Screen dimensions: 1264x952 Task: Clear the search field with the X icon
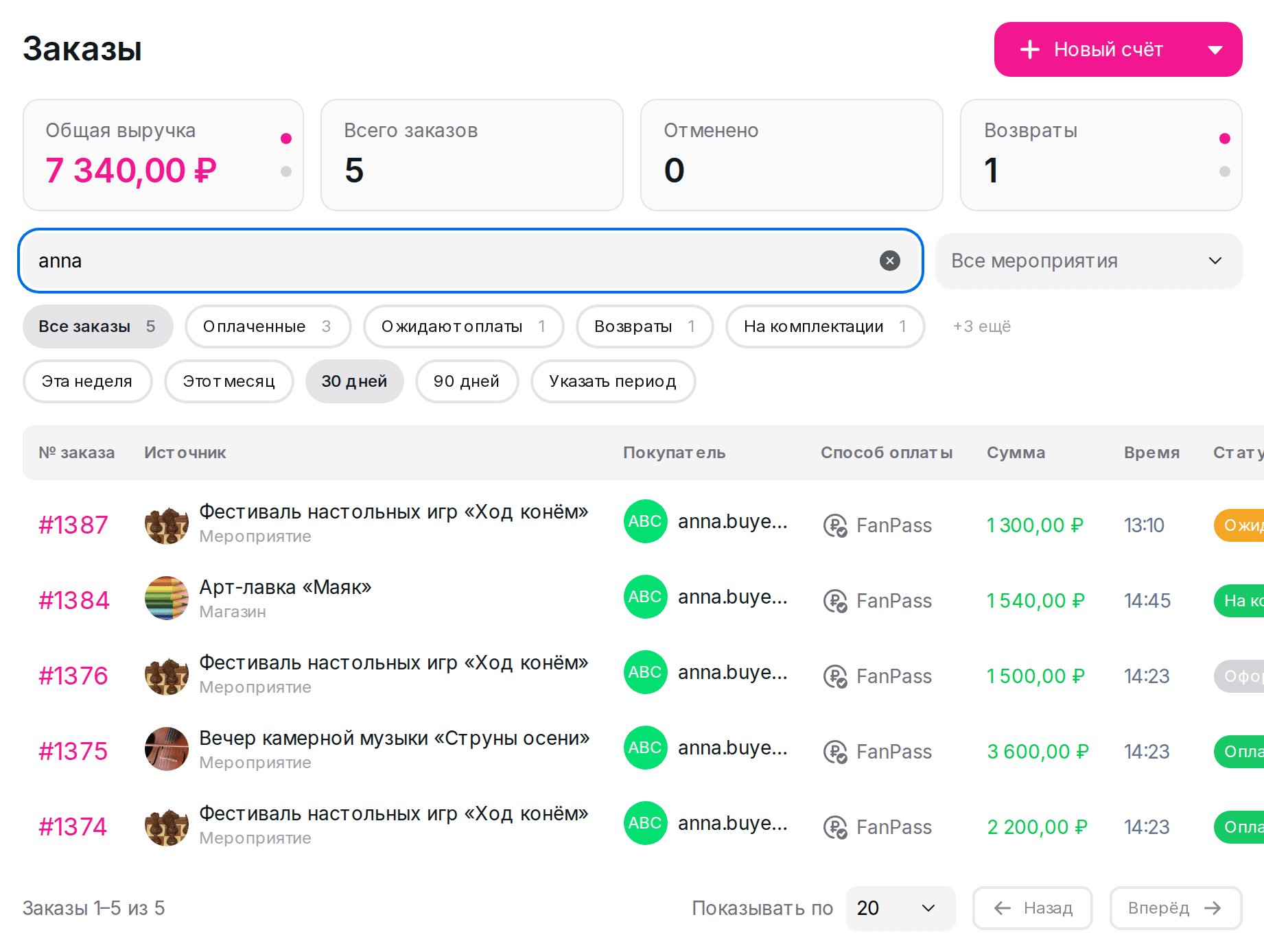pyautogui.click(x=889, y=261)
